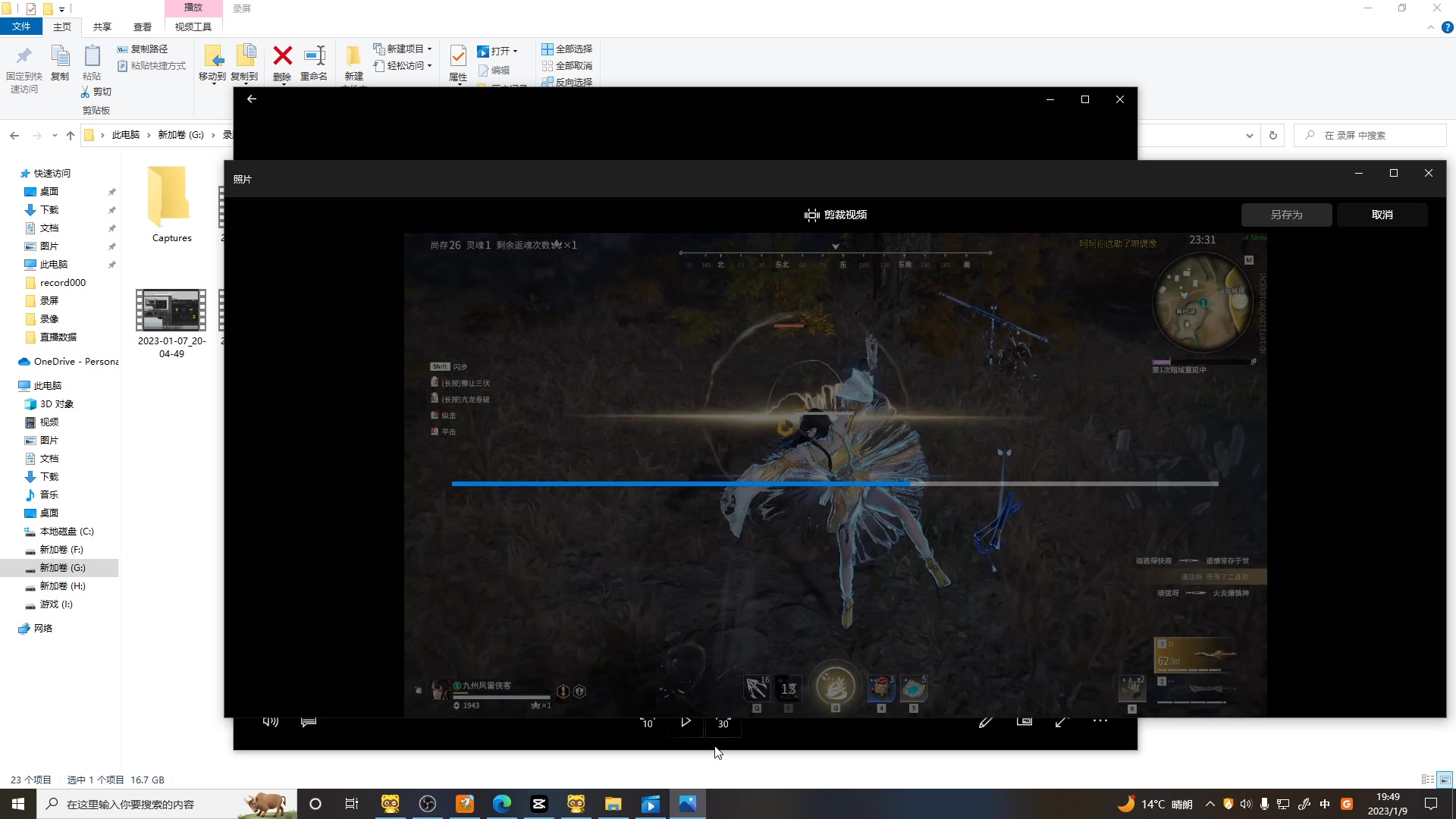Viewport: 1456px width, 819px height.
Task: Open mini view mode in player
Action: point(1024,721)
